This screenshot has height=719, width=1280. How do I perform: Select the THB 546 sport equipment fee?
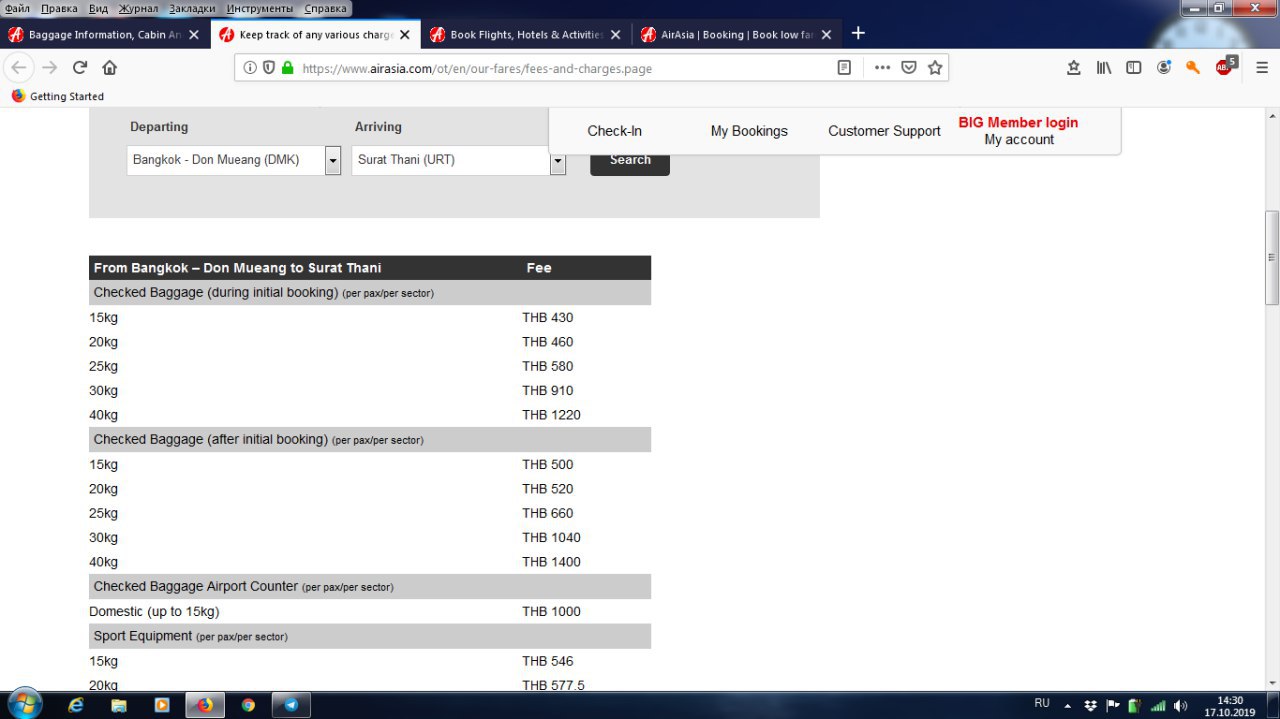pos(548,661)
